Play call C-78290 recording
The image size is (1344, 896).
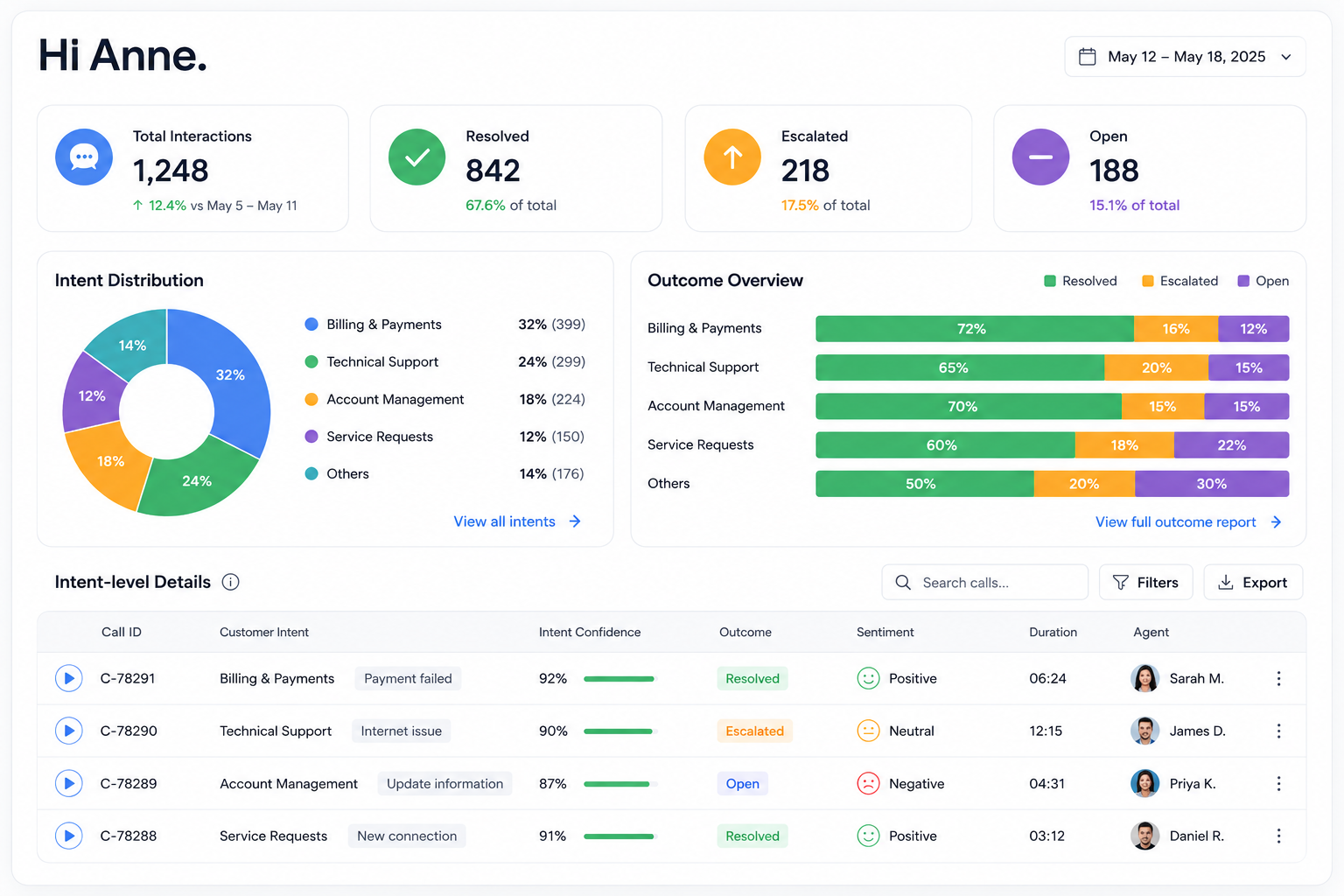point(69,731)
